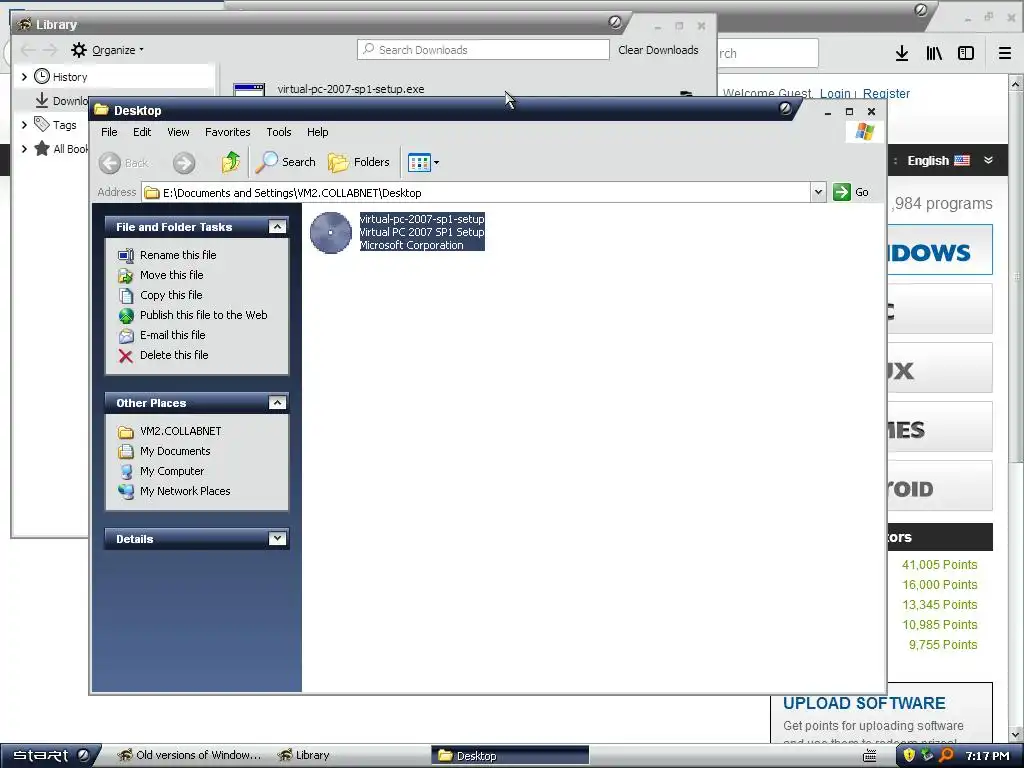The height and width of the screenshot is (768, 1024).
Task: Expand the History tree item in Library
Action: tap(24, 76)
